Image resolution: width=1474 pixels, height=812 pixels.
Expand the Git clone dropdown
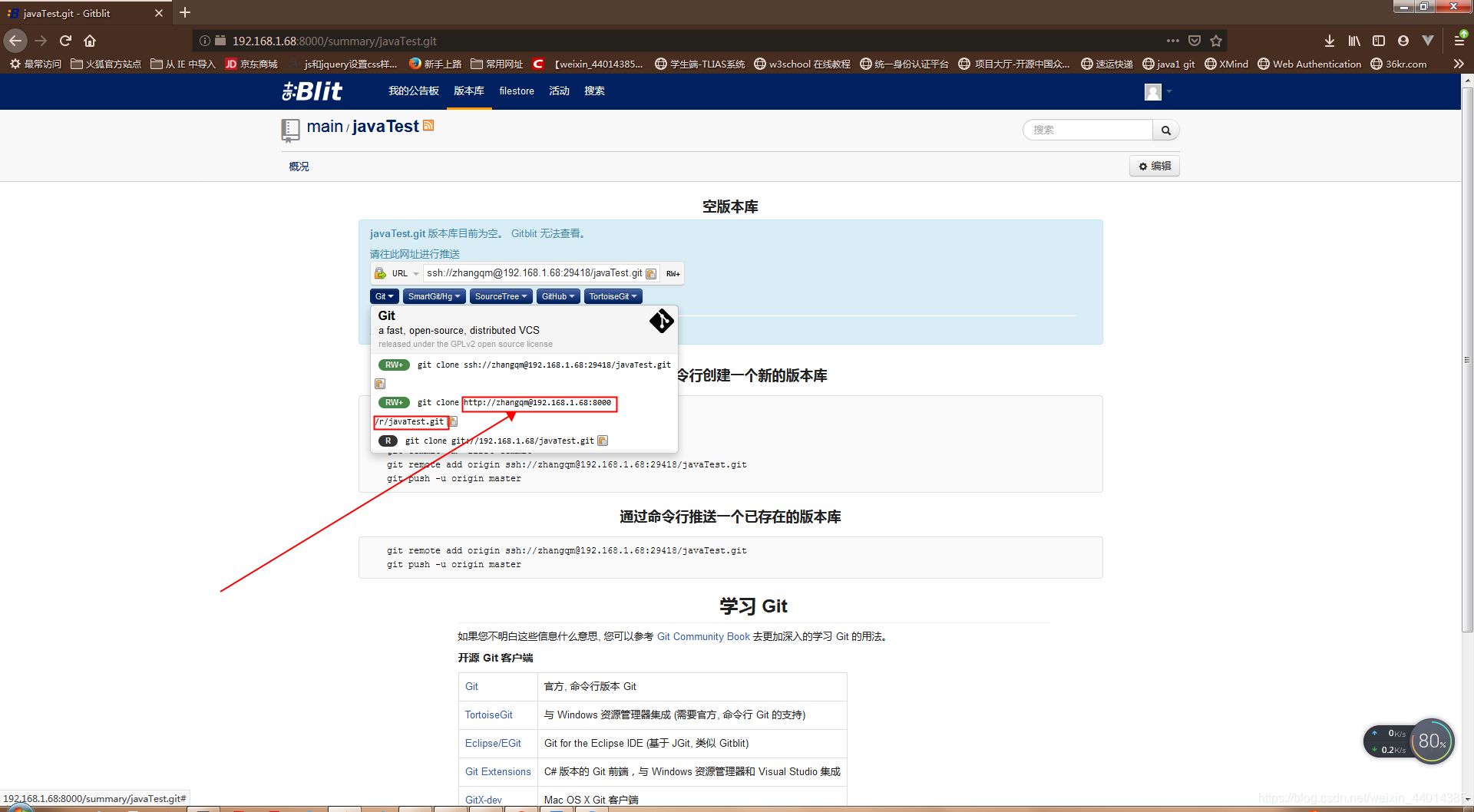pos(385,296)
